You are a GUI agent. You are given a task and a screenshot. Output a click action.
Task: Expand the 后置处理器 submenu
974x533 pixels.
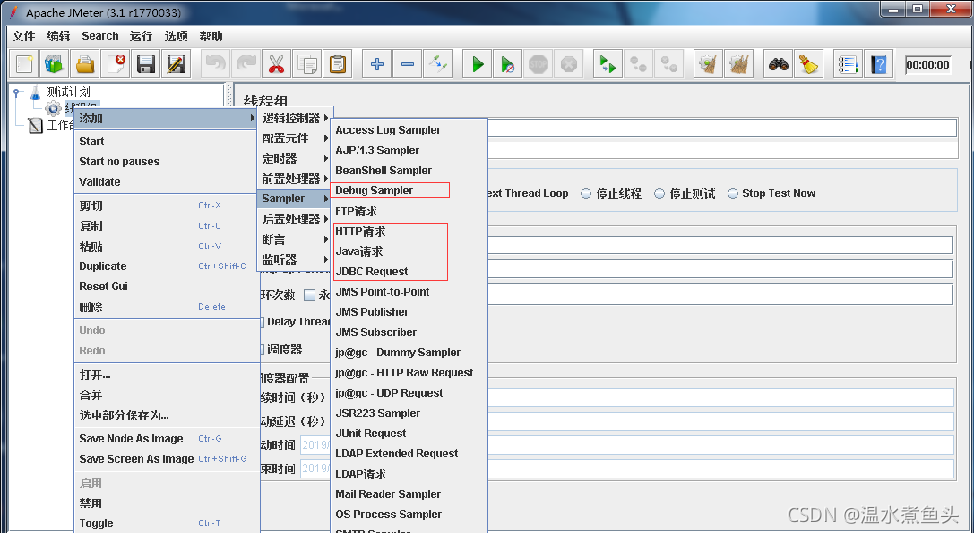(x=295, y=219)
